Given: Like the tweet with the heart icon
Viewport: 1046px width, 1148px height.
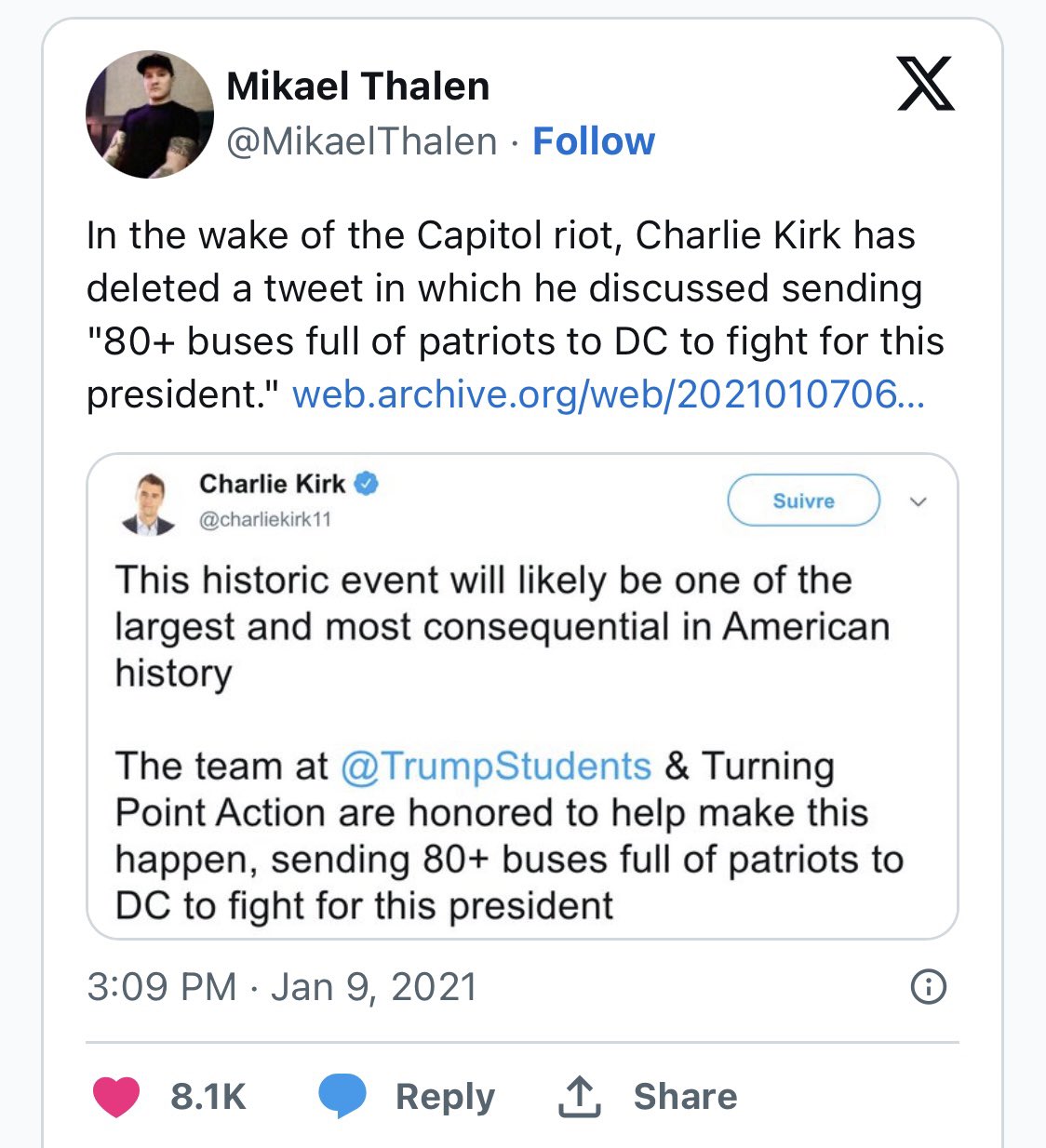Looking at the screenshot, I should [x=116, y=1096].
